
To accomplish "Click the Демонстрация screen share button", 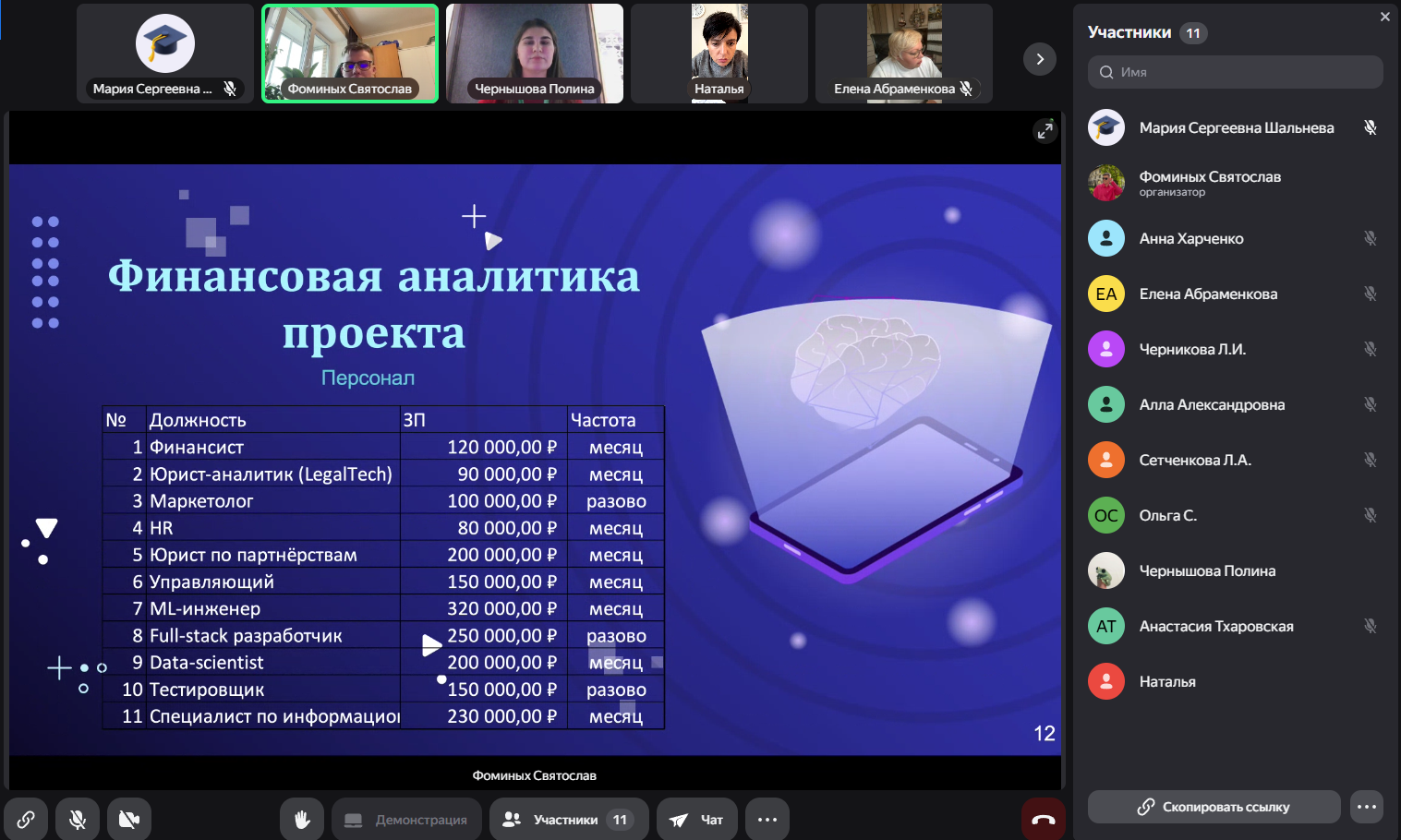I will [406, 820].
